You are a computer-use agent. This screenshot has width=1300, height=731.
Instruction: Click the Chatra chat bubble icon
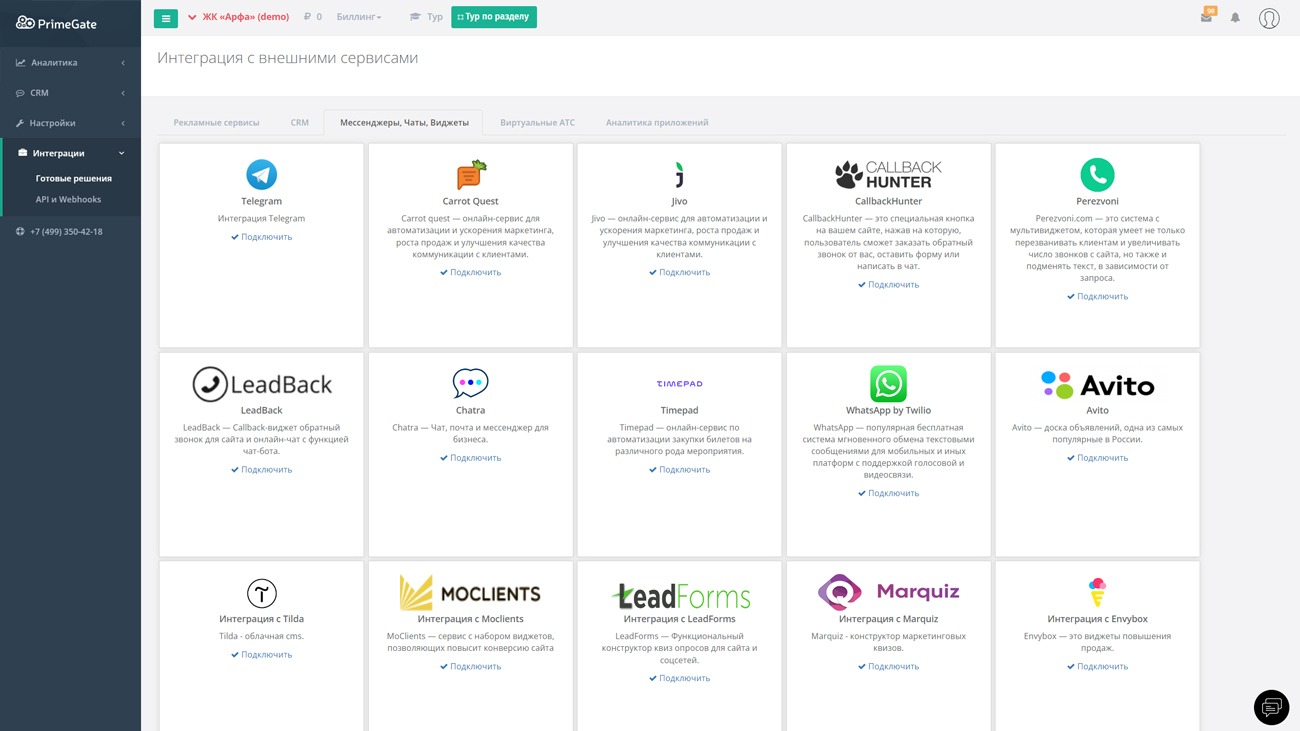(470, 383)
